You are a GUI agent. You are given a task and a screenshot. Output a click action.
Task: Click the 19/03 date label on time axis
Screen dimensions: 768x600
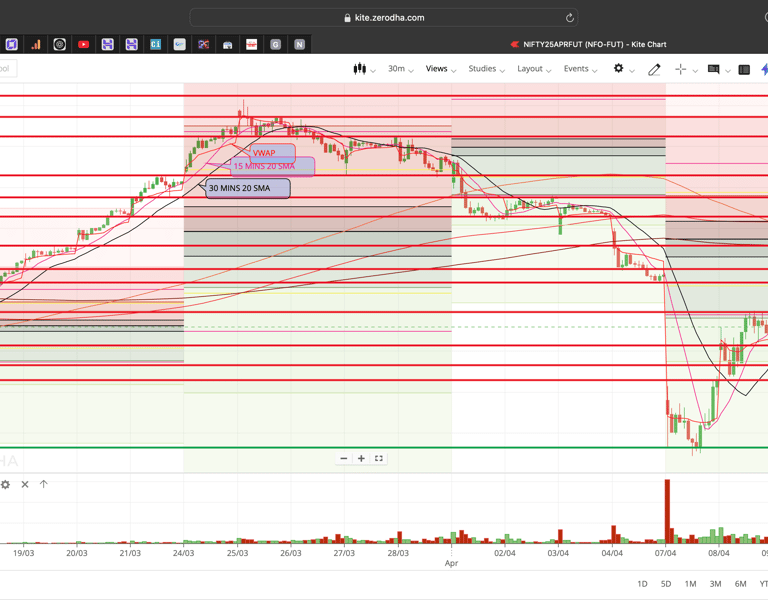[x=24, y=553]
